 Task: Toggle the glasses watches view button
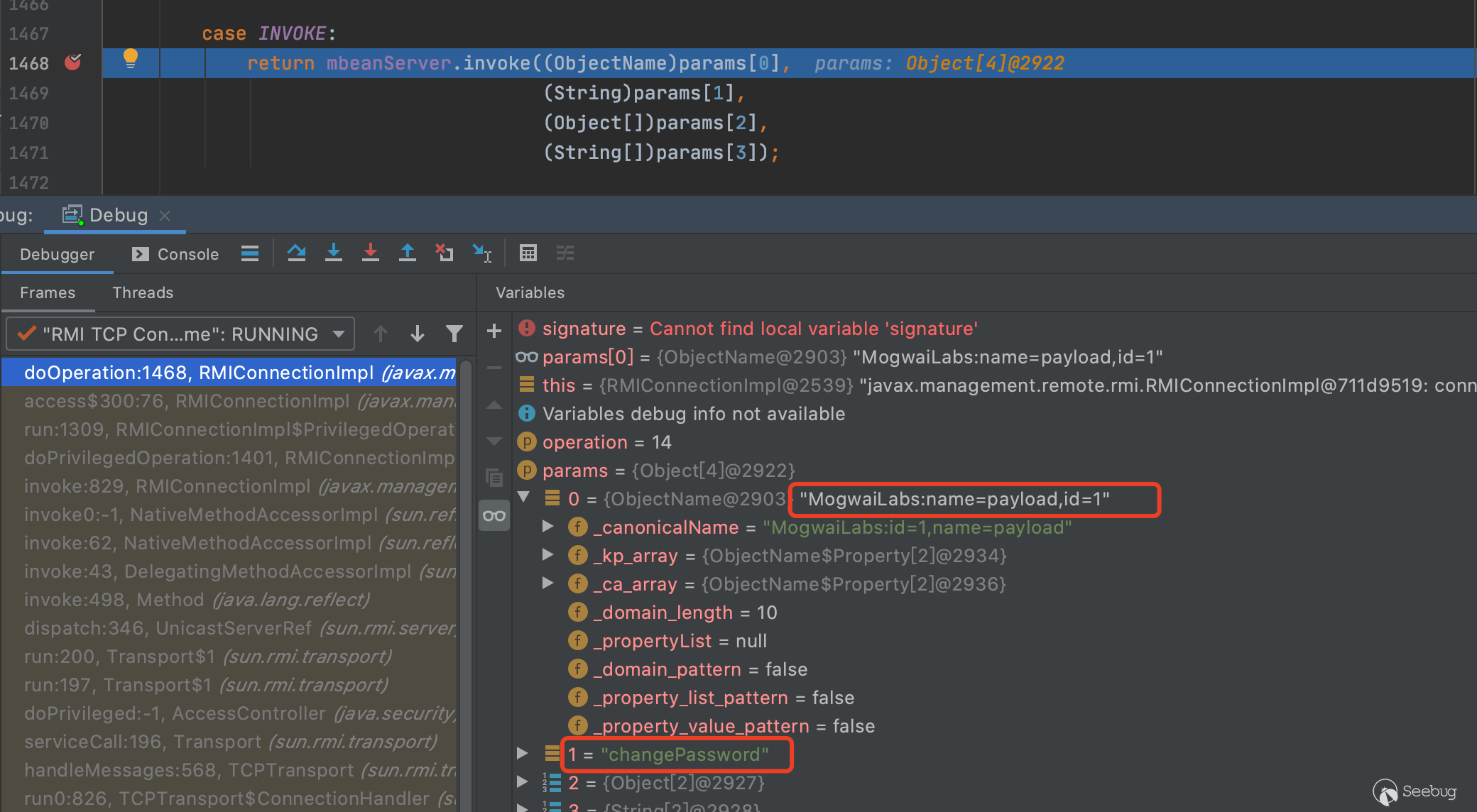point(494,515)
